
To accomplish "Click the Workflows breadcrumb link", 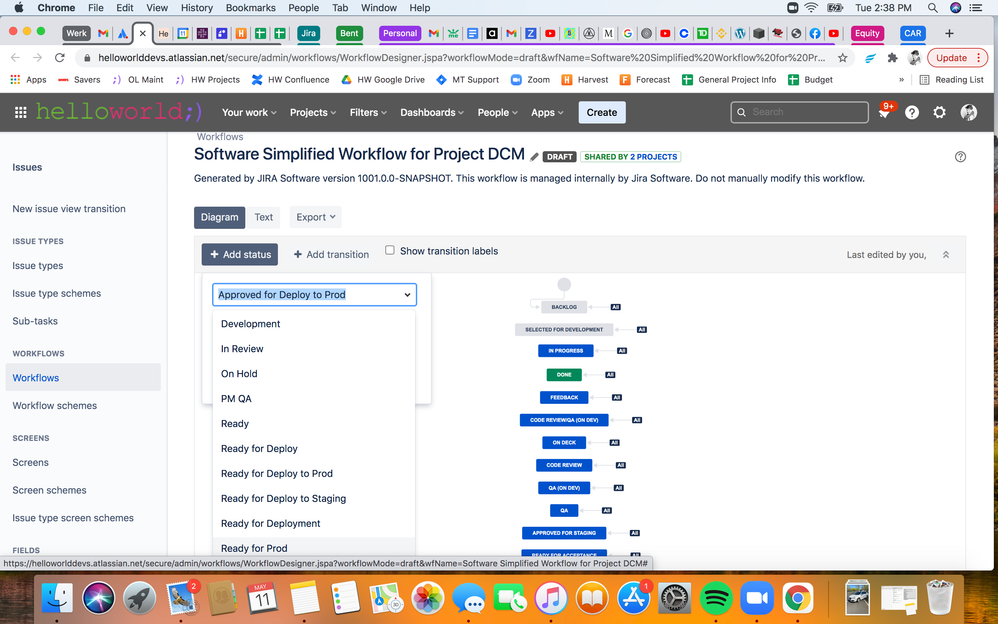I will [220, 137].
